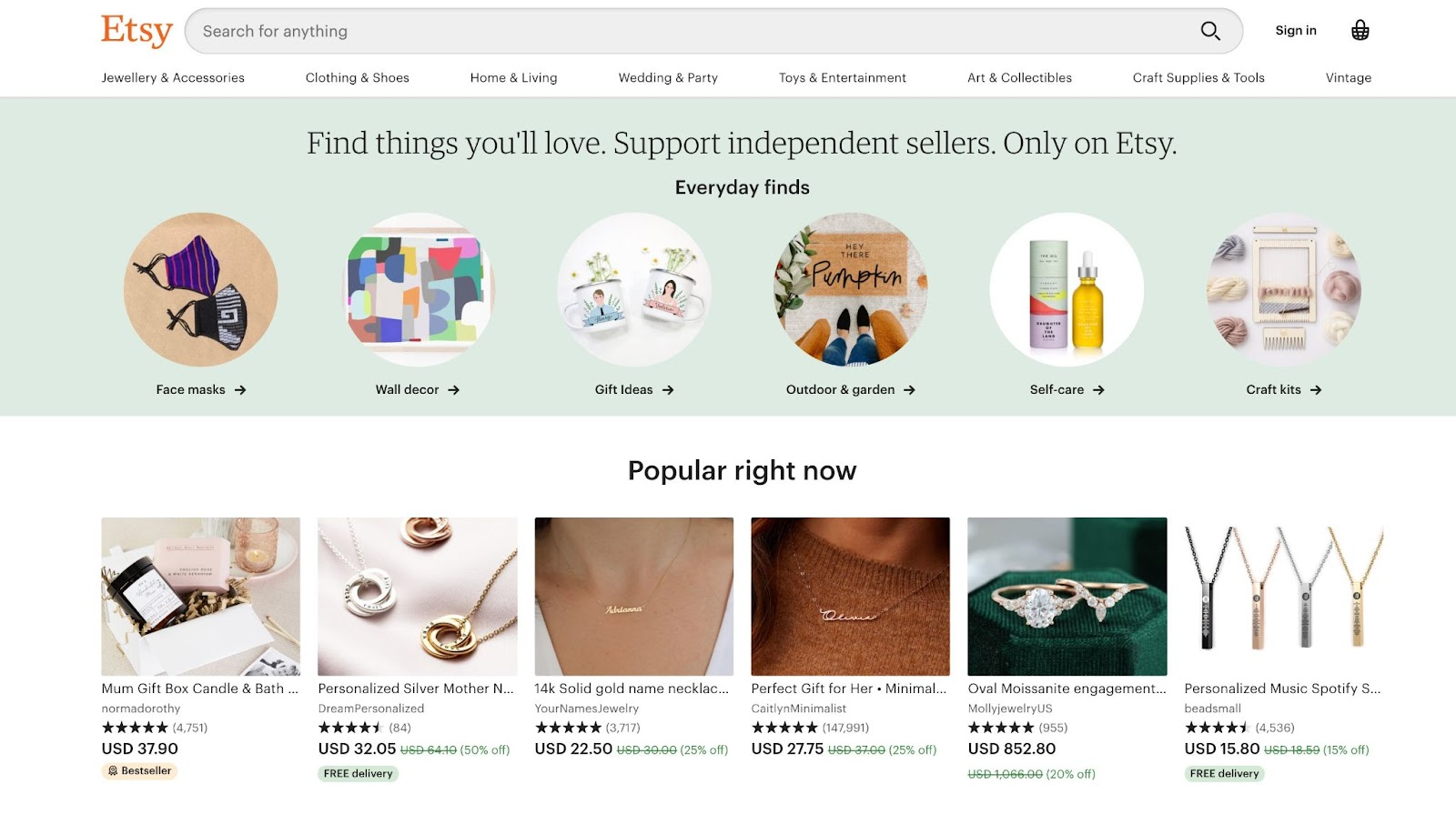Click the arrow next to Wall decor
This screenshot has width=1456, height=814.
457,389
